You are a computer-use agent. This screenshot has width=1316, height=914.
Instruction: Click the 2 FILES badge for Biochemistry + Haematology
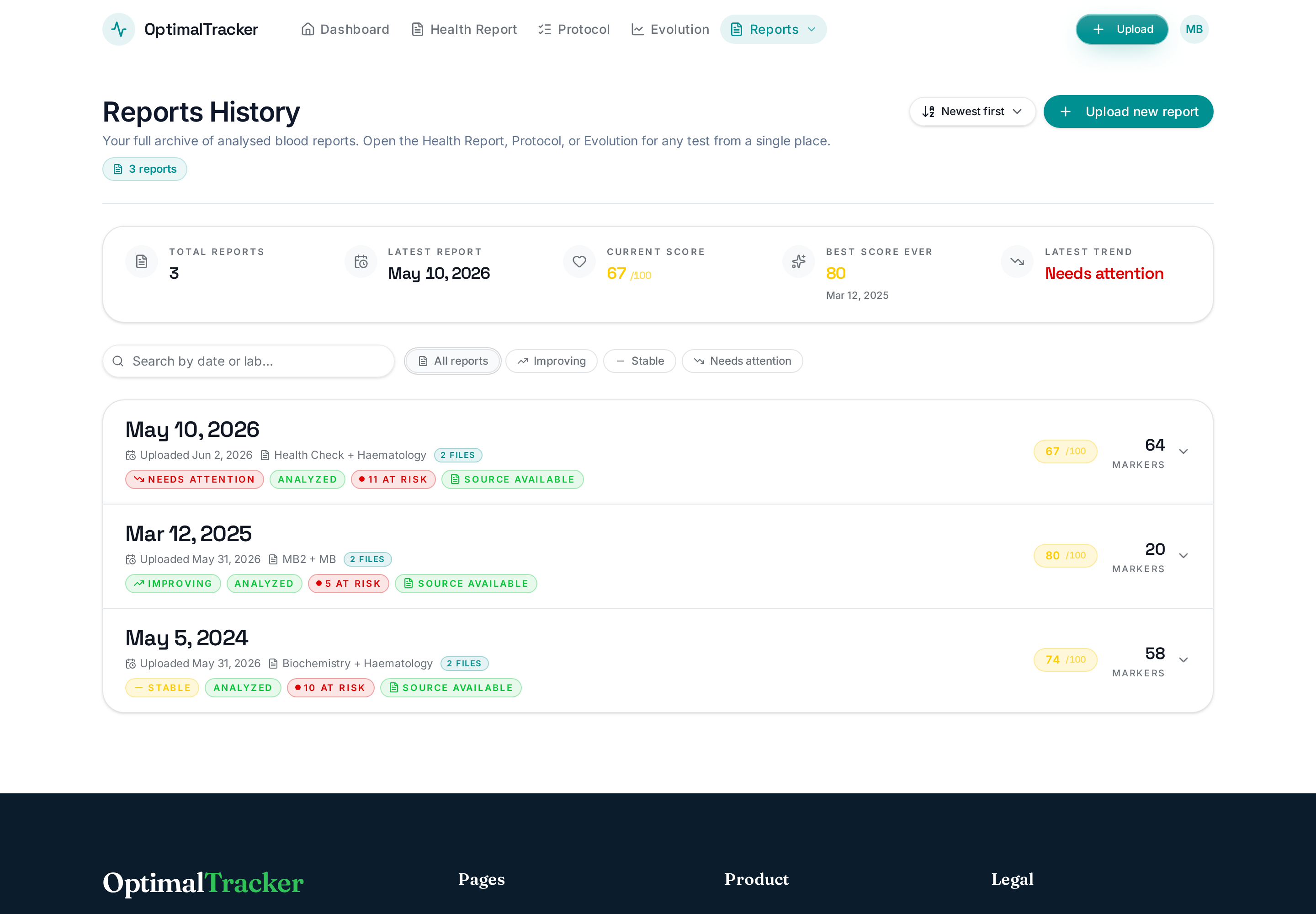(x=464, y=664)
